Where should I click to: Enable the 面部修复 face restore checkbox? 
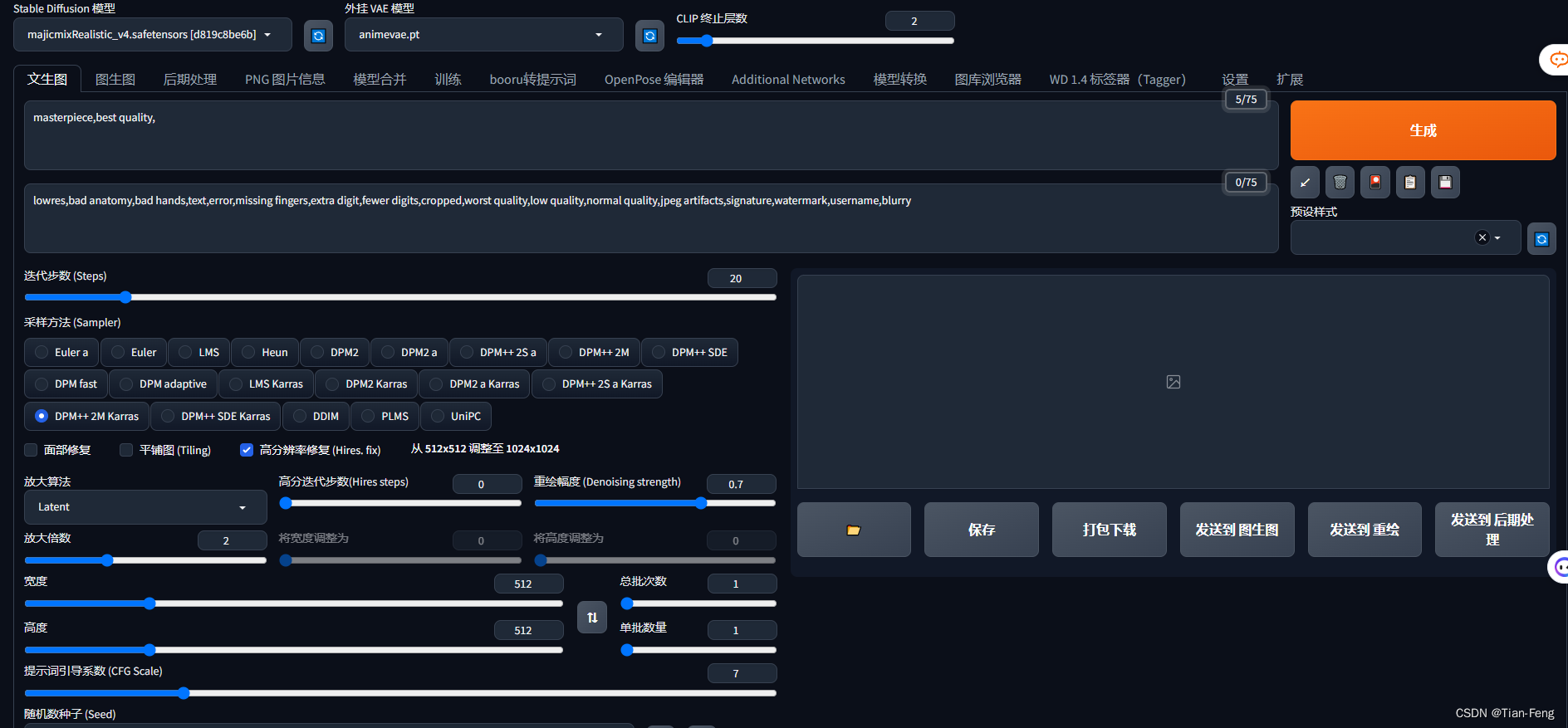pyautogui.click(x=31, y=450)
